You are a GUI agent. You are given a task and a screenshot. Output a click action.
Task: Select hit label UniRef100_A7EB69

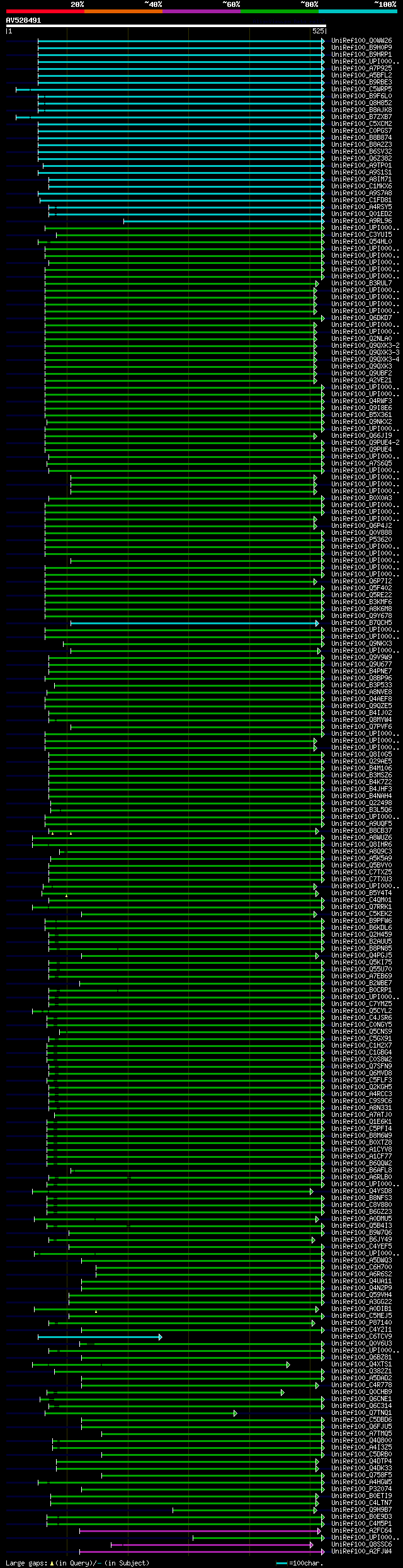pos(361,976)
